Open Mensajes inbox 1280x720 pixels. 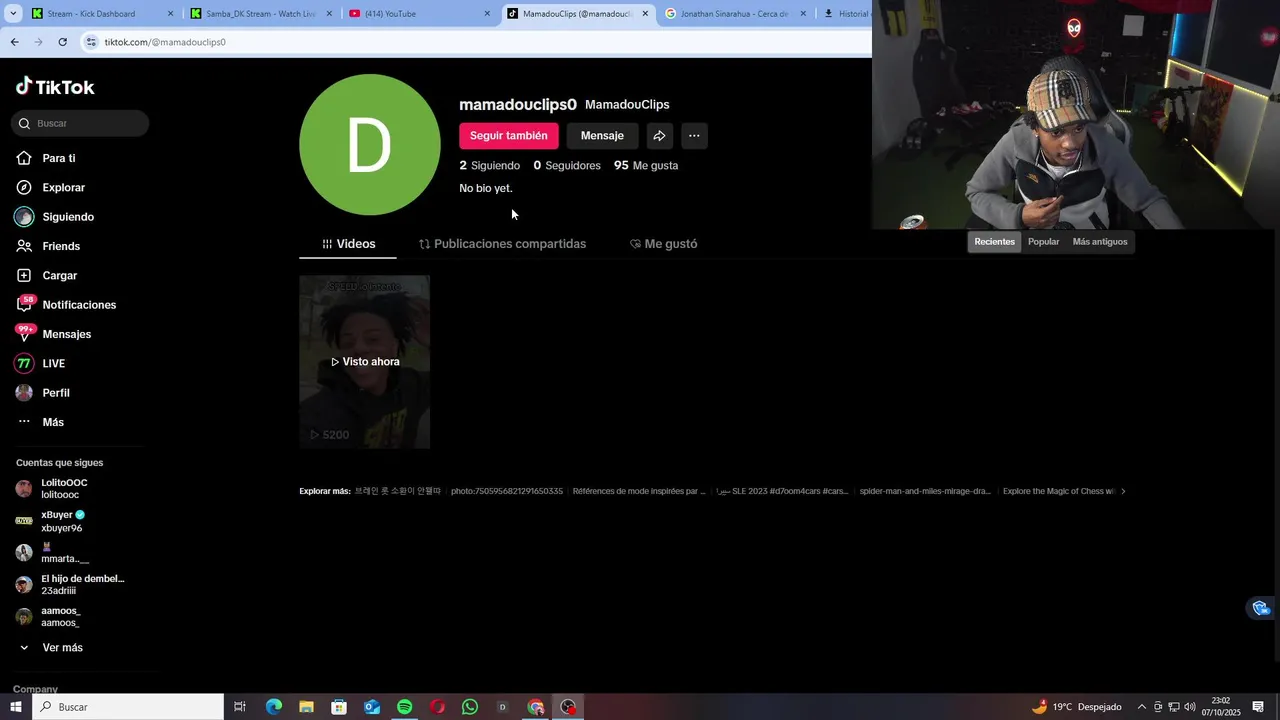tap(53, 334)
